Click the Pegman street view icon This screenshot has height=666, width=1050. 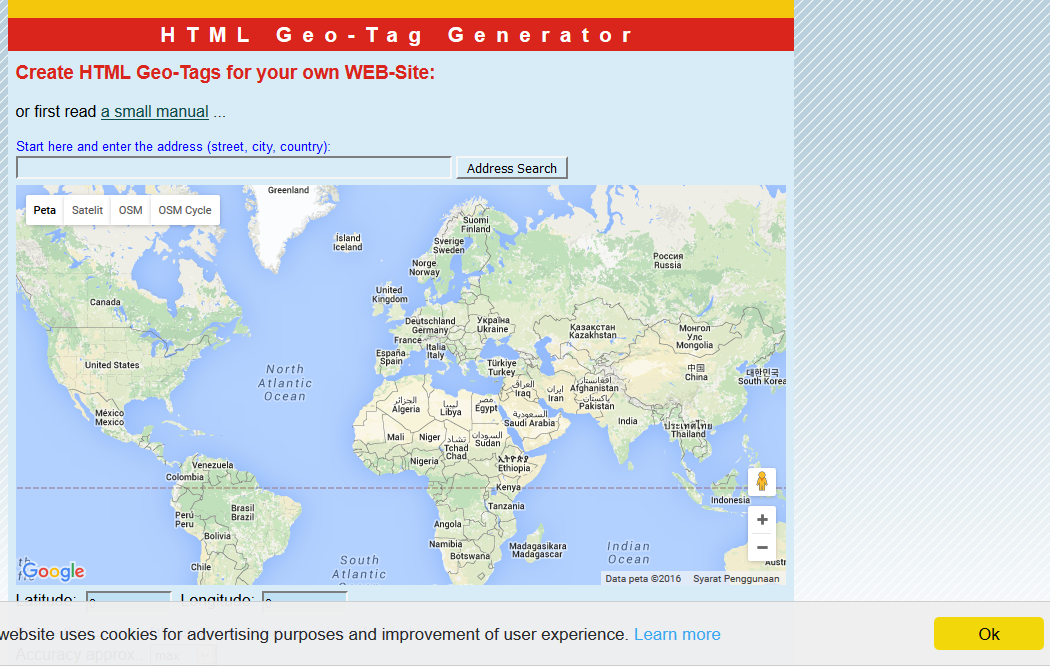[762, 481]
